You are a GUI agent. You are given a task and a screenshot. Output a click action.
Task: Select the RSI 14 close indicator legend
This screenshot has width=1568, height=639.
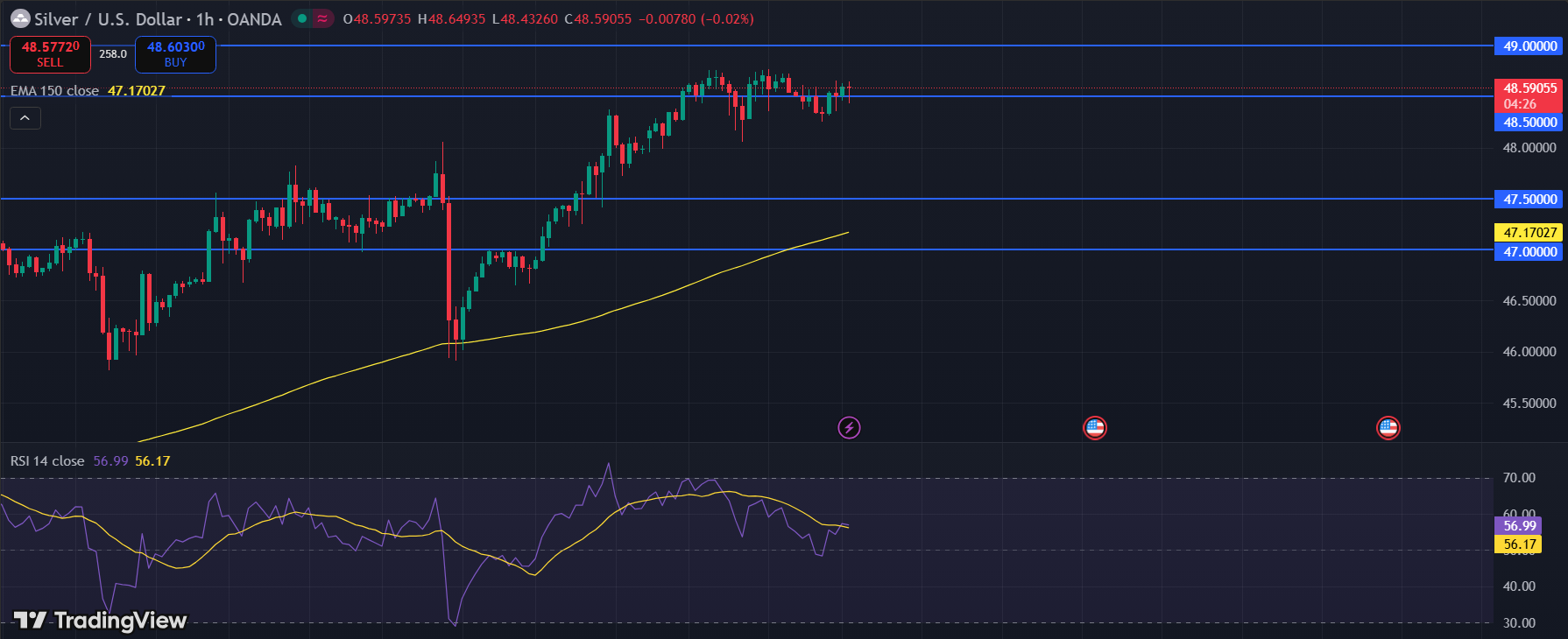tap(47, 461)
